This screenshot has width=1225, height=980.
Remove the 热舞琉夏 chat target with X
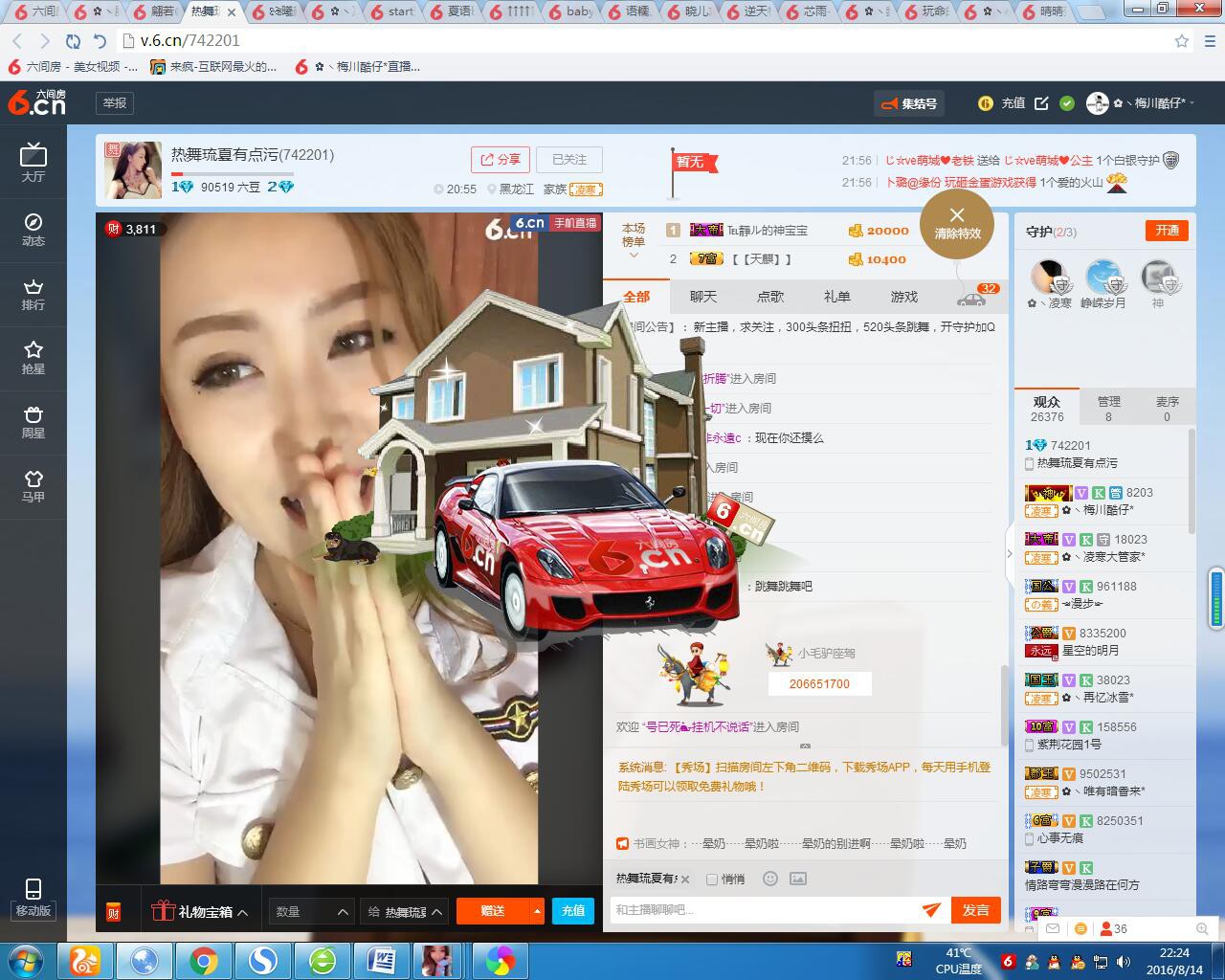685,880
